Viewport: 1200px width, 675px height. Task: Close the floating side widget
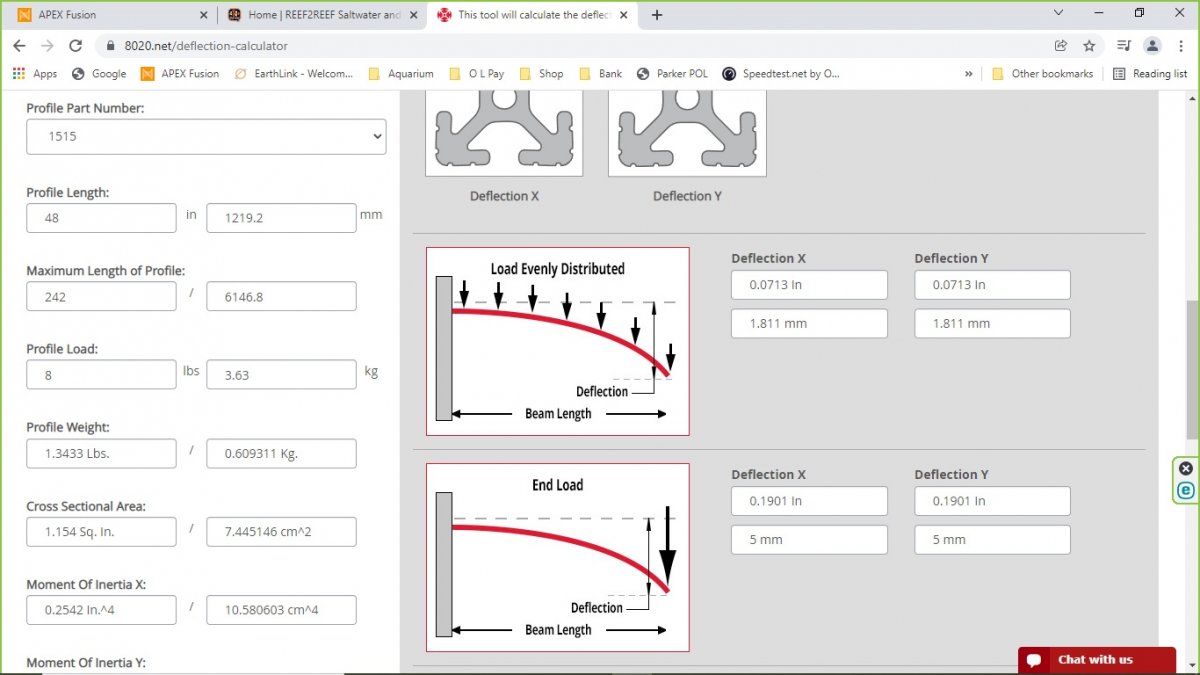(1185, 468)
